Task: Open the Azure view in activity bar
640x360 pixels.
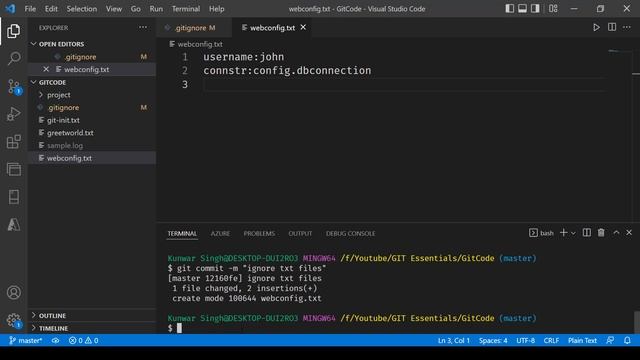Action: point(13,224)
